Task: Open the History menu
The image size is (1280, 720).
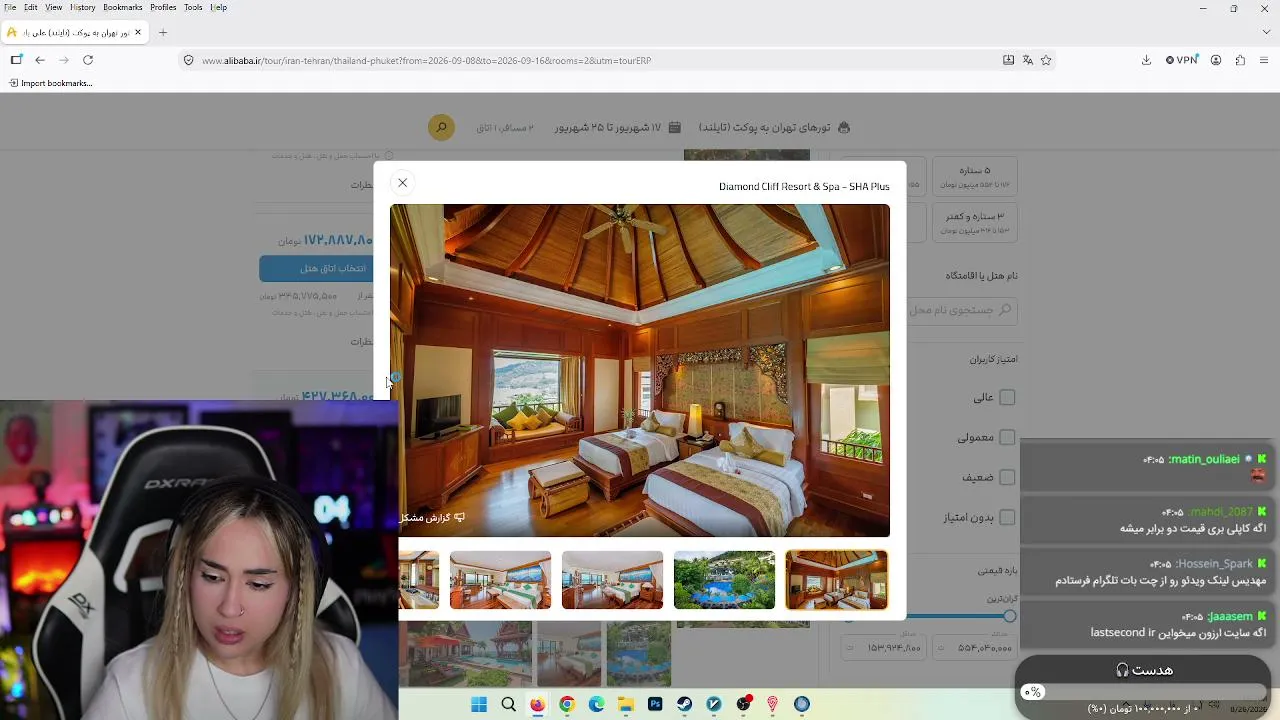Action: point(83,7)
